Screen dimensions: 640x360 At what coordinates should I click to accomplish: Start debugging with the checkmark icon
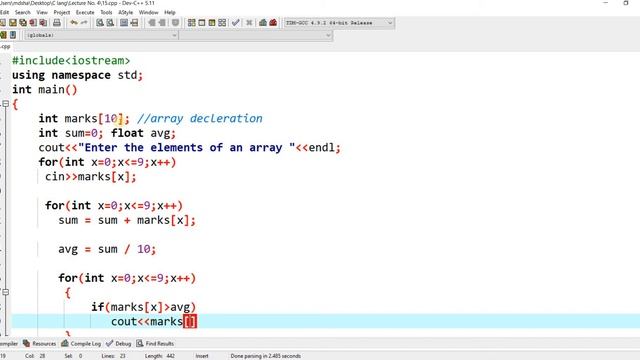click(x=236, y=23)
